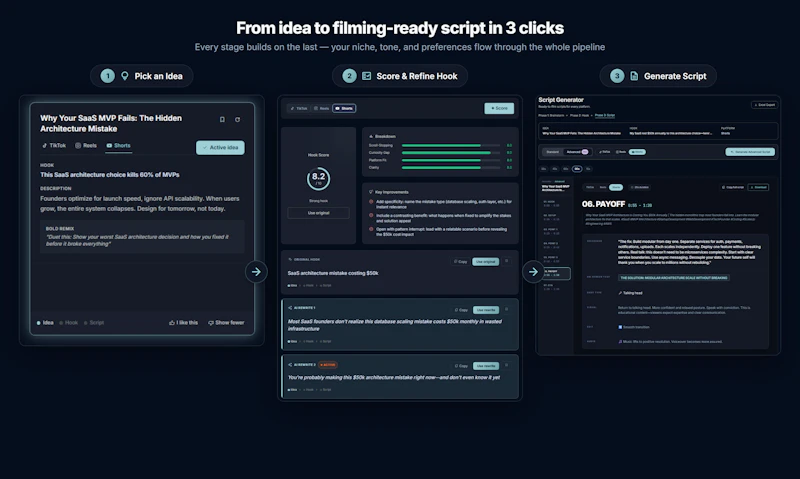Select the last section in script sidebar
Image resolution: width=800 pixels, height=479 pixels.
(552, 287)
